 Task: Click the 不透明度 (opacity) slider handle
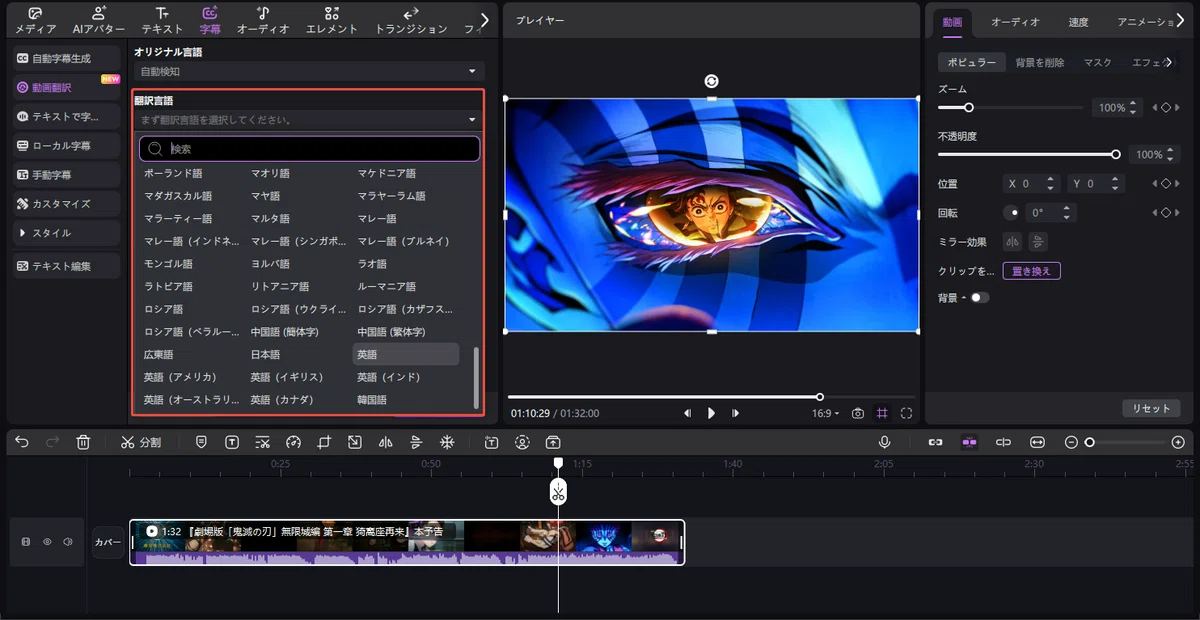tap(1118, 154)
